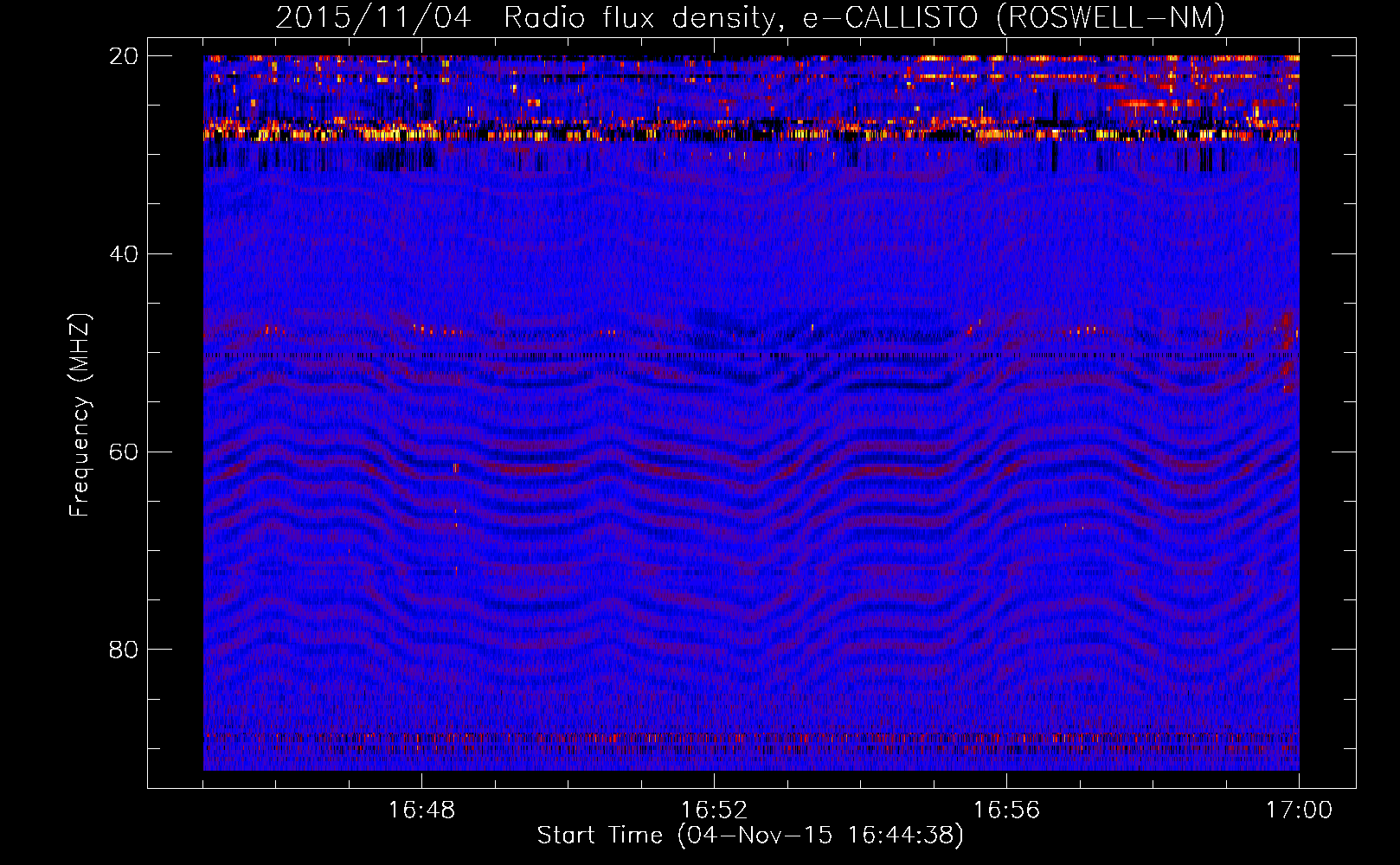The image size is (1400, 865).
Task: Click the '16:56' time tick label
Action: pos(1006,811)
